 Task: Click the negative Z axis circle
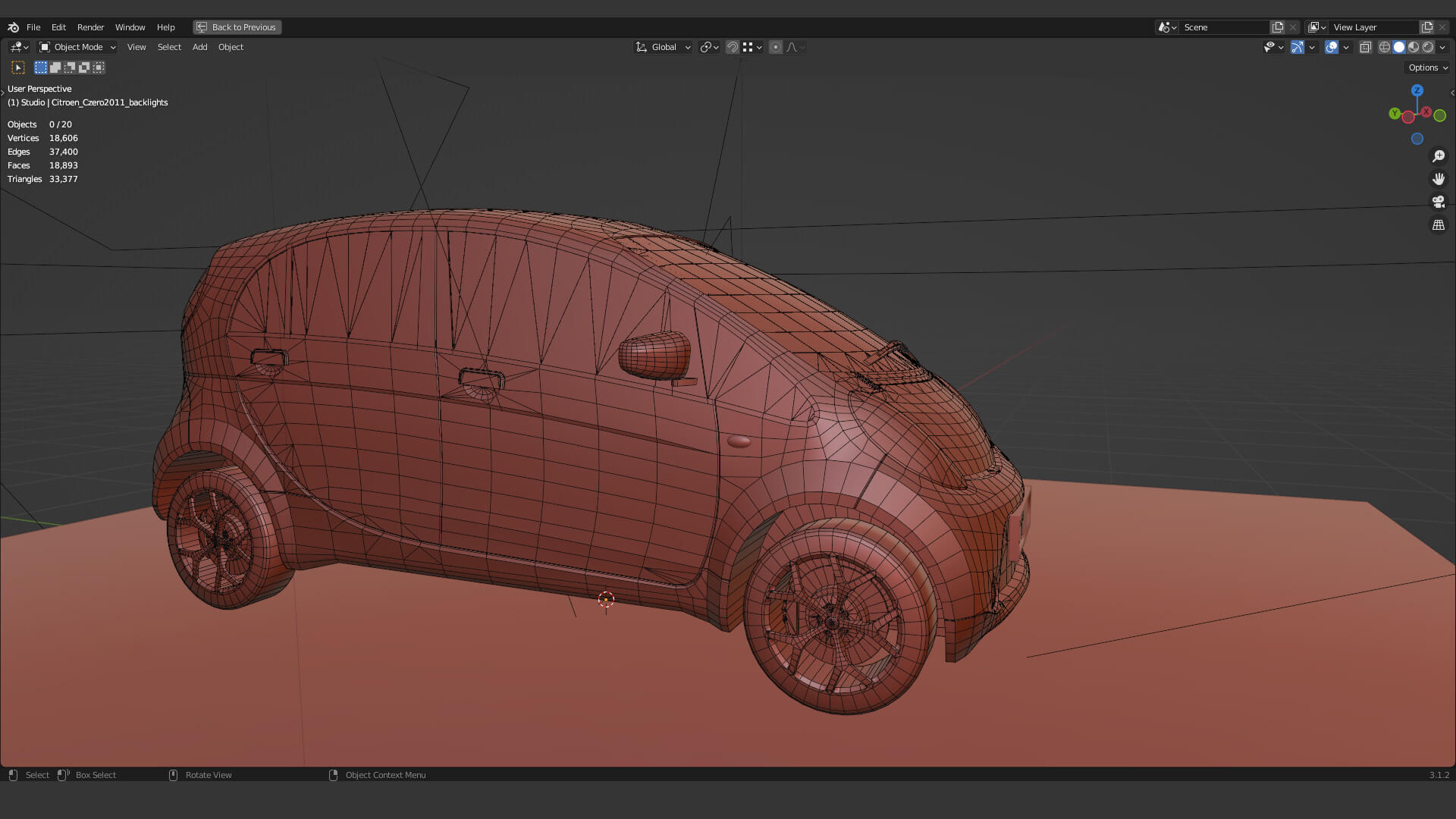coord(1417,139)
